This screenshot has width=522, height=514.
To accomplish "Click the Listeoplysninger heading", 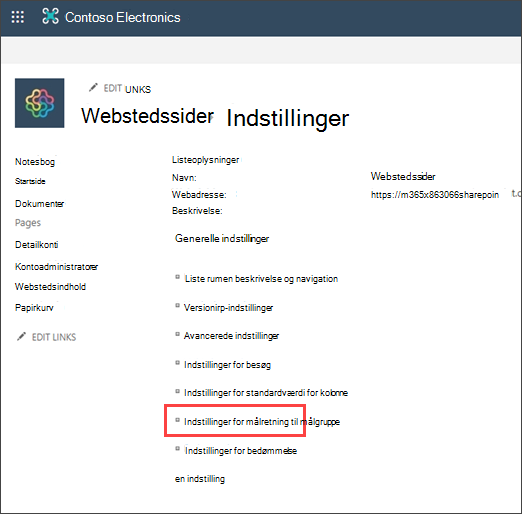I will pos(205,160).
